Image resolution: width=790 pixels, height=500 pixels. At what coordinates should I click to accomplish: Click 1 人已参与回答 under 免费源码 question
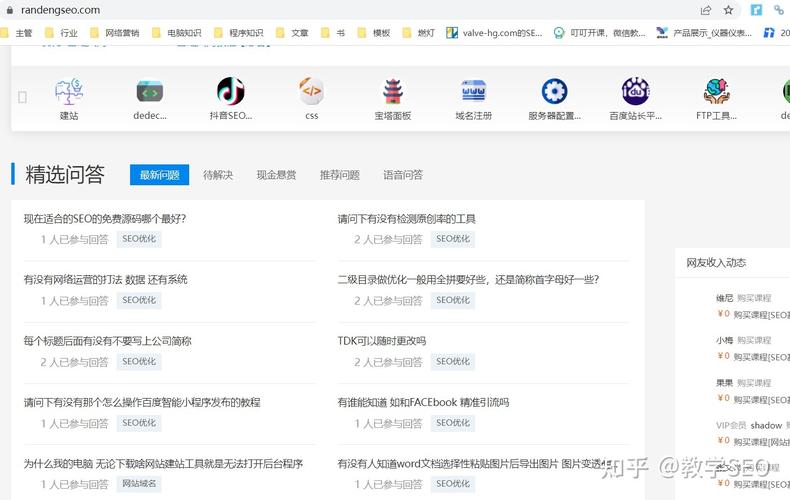pos(75,239)
